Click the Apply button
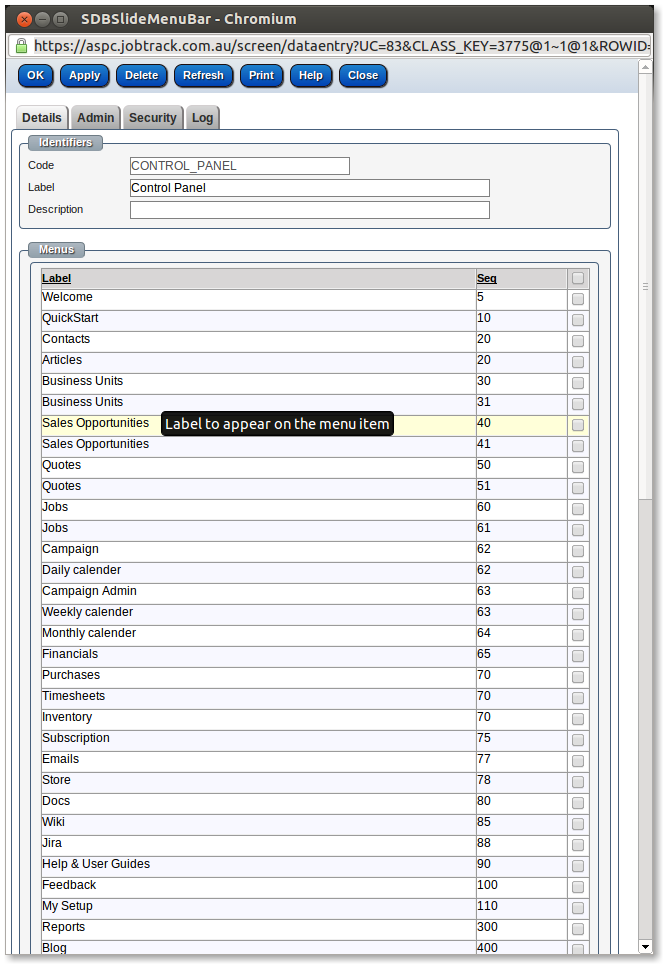663x964 pixels. click(85, 76)
